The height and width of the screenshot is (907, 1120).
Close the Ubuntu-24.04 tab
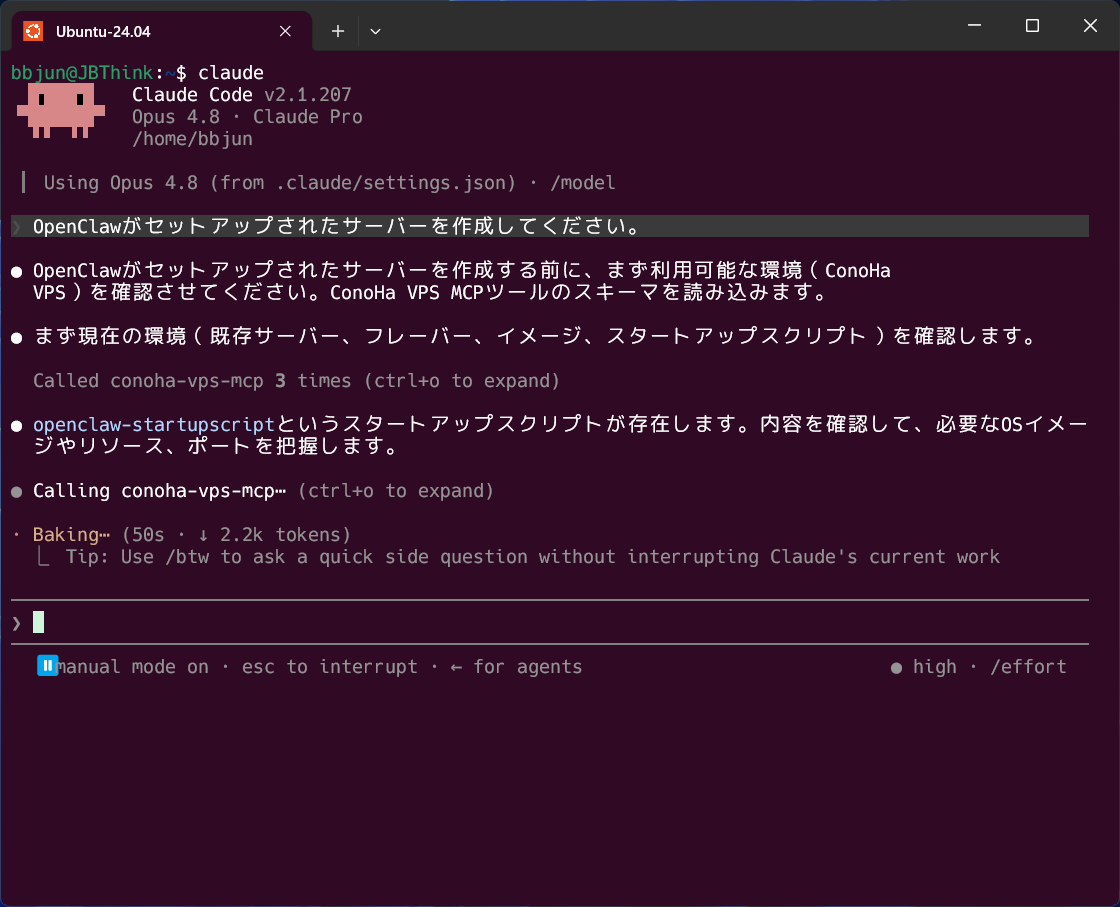[x=285, y=31]
